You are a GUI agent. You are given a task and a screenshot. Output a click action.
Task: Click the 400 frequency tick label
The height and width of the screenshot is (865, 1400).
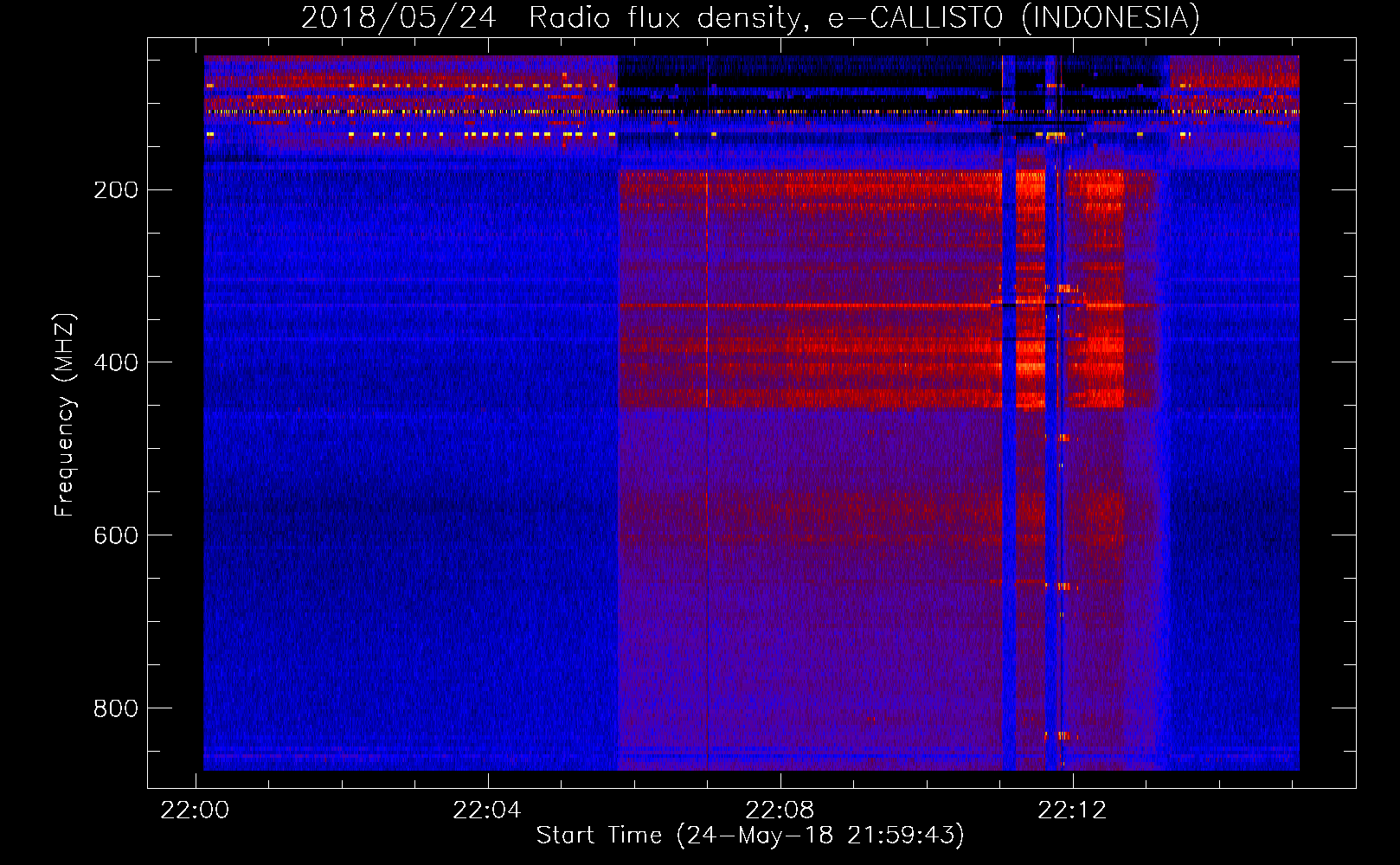(116, 362)
